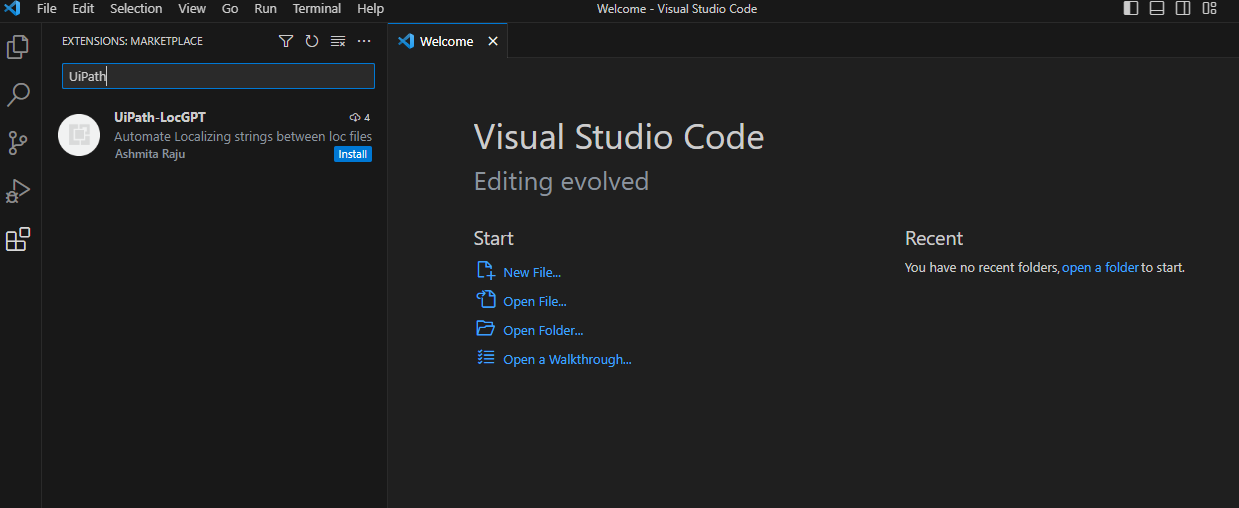Open the Explorer view in activity bar

18,47
